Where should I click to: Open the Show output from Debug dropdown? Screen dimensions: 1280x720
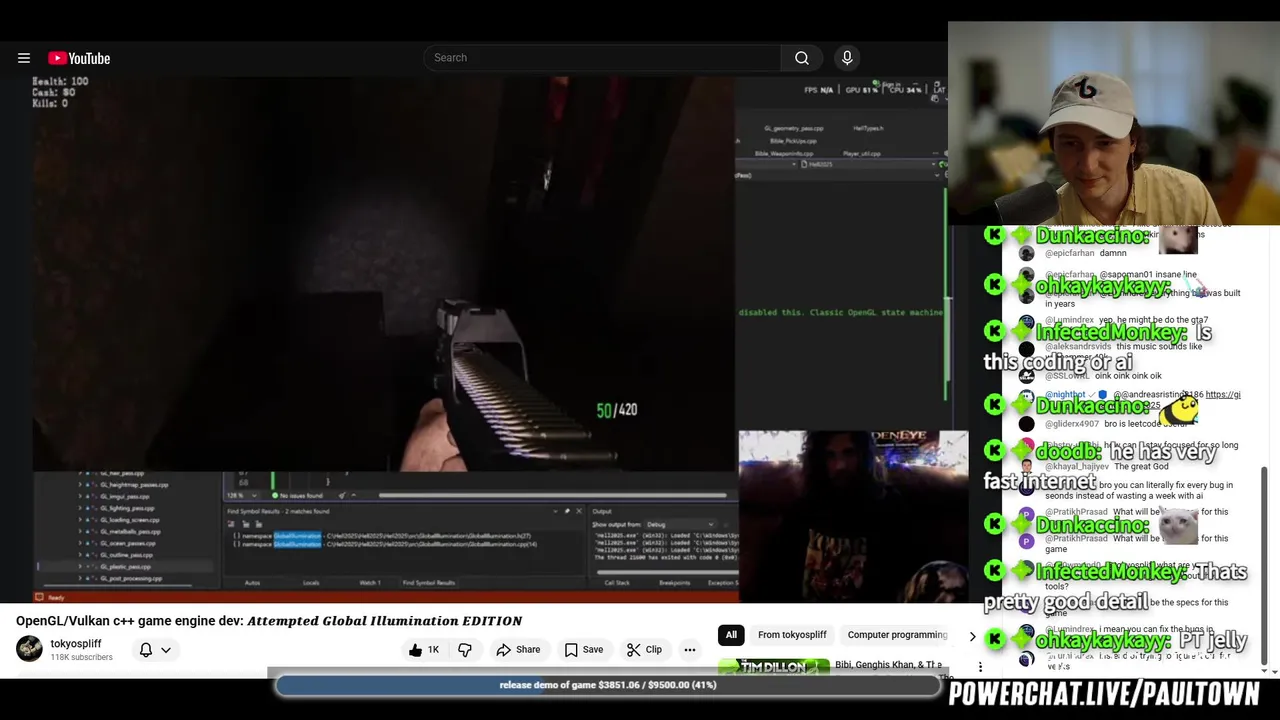(x=680, y=524)
